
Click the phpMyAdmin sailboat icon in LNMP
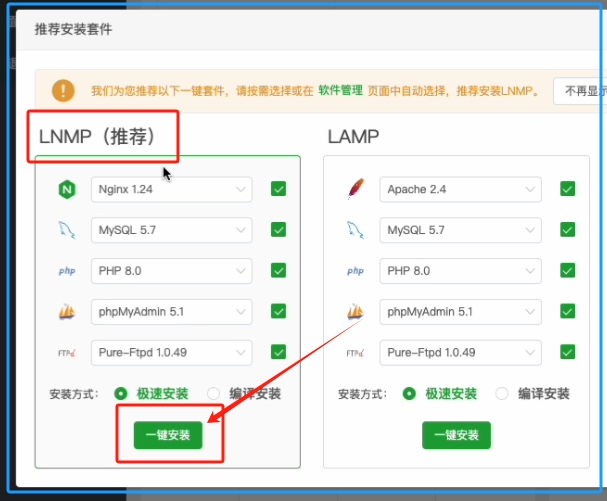pyautogui.click(x=67, y=312)
